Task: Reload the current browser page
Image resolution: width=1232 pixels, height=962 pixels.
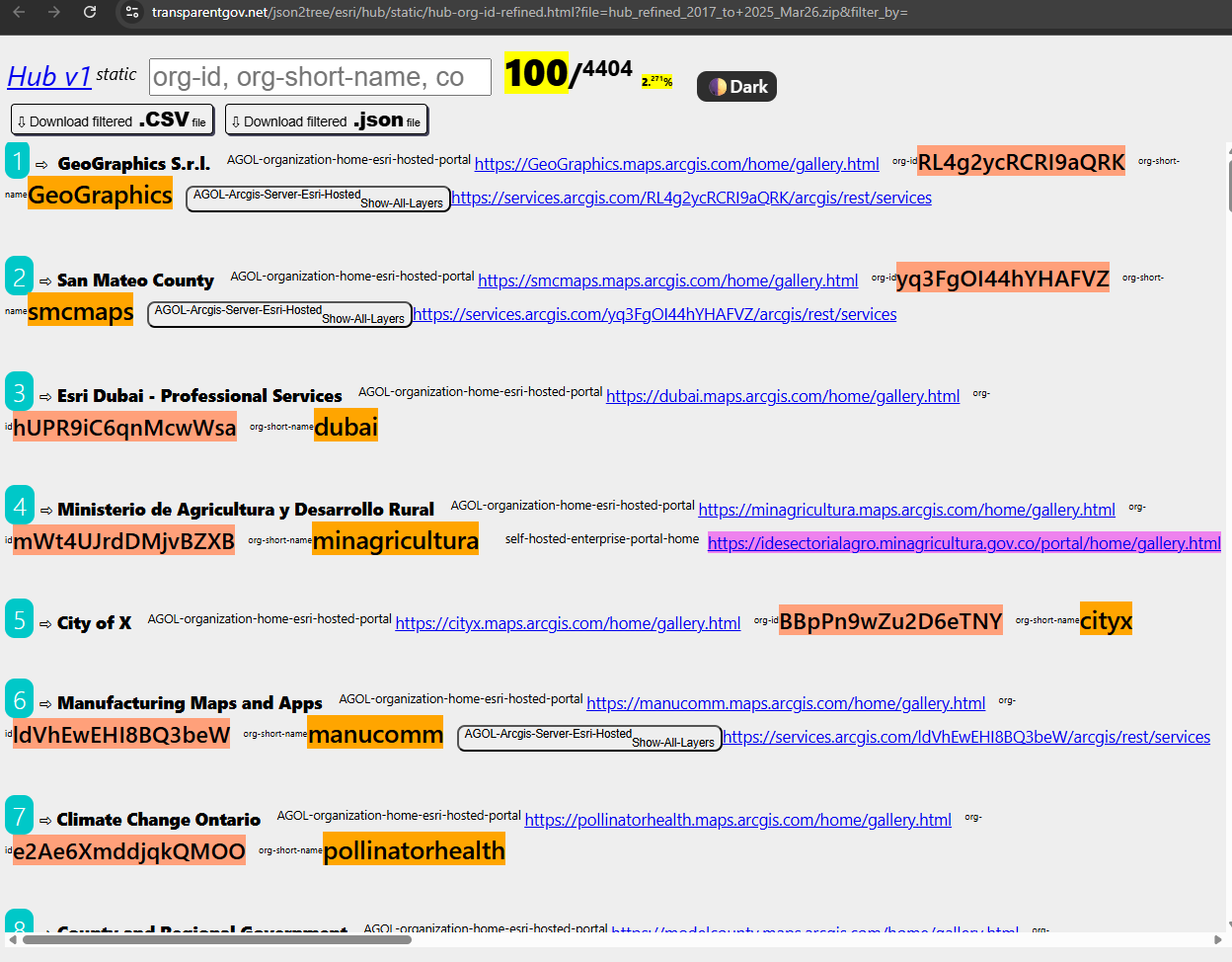Action: coord(90,12)
